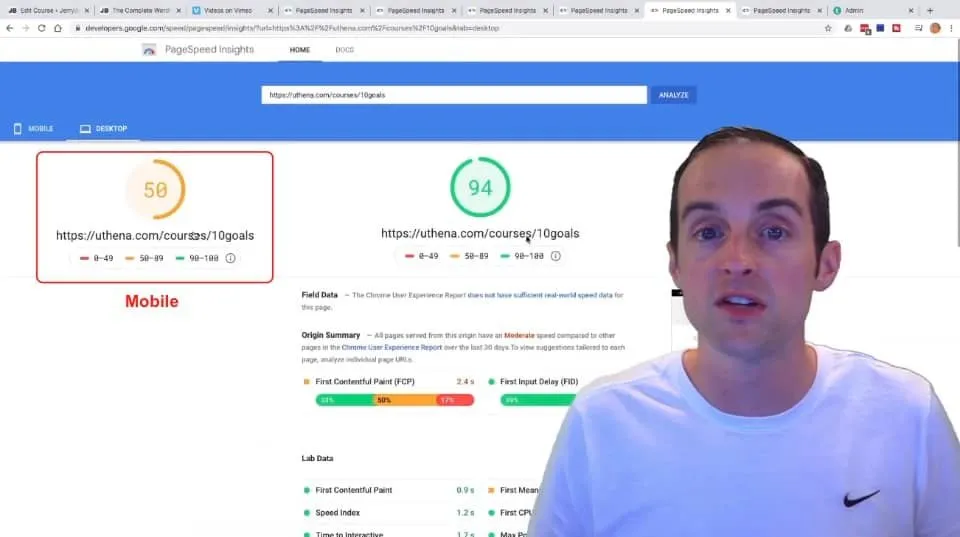Click the page URL input field

tap(454, 95)
